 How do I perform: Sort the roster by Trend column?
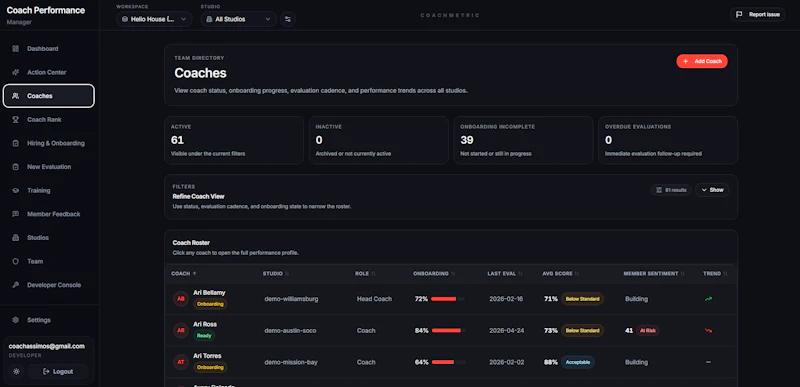[715, 274]
